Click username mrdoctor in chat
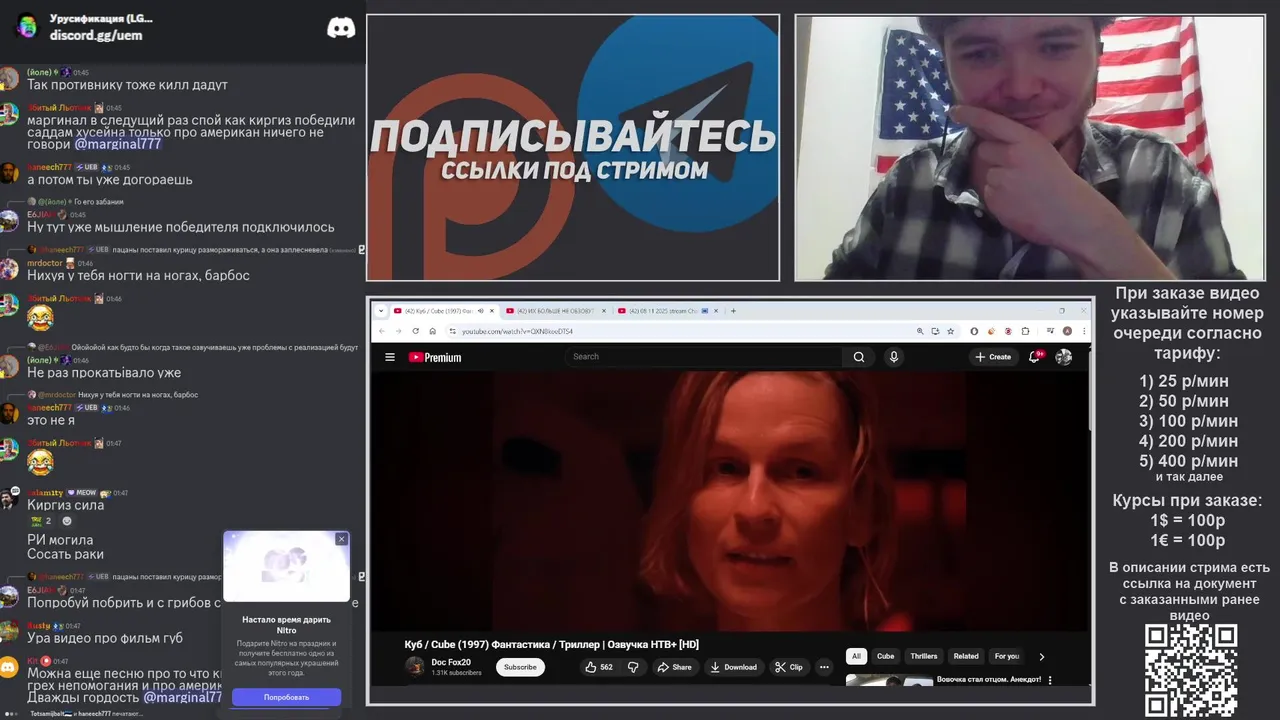The width and height of the screenshot is (1280, 720). tap(44, 263)
